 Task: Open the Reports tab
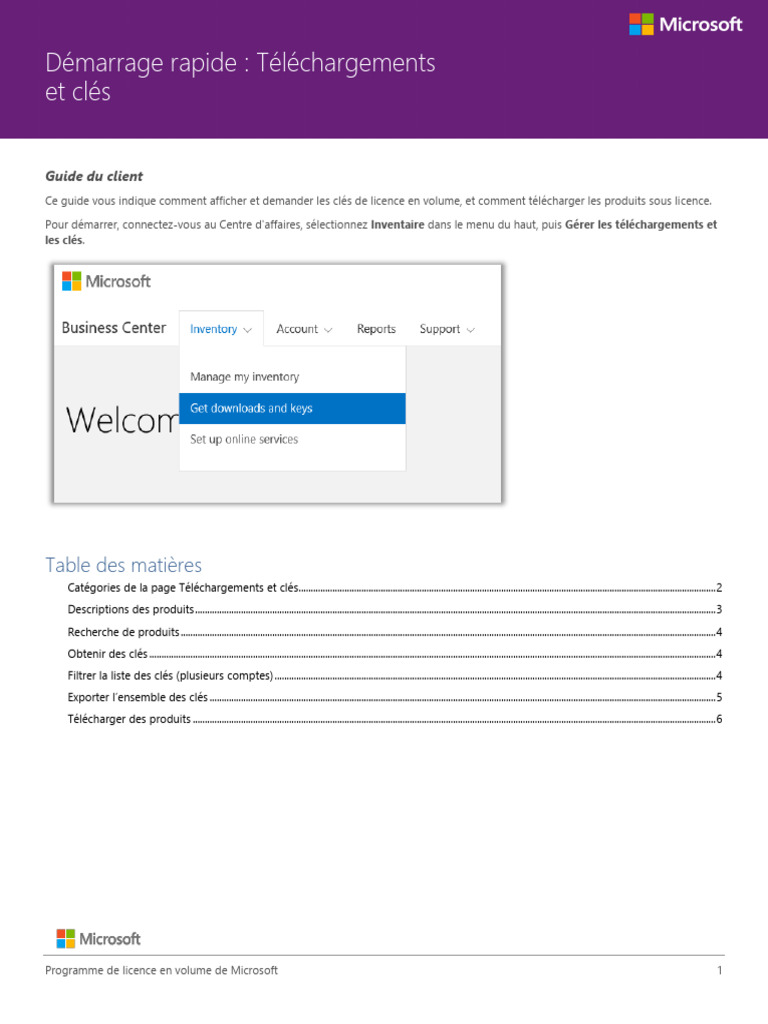[376, 328]
